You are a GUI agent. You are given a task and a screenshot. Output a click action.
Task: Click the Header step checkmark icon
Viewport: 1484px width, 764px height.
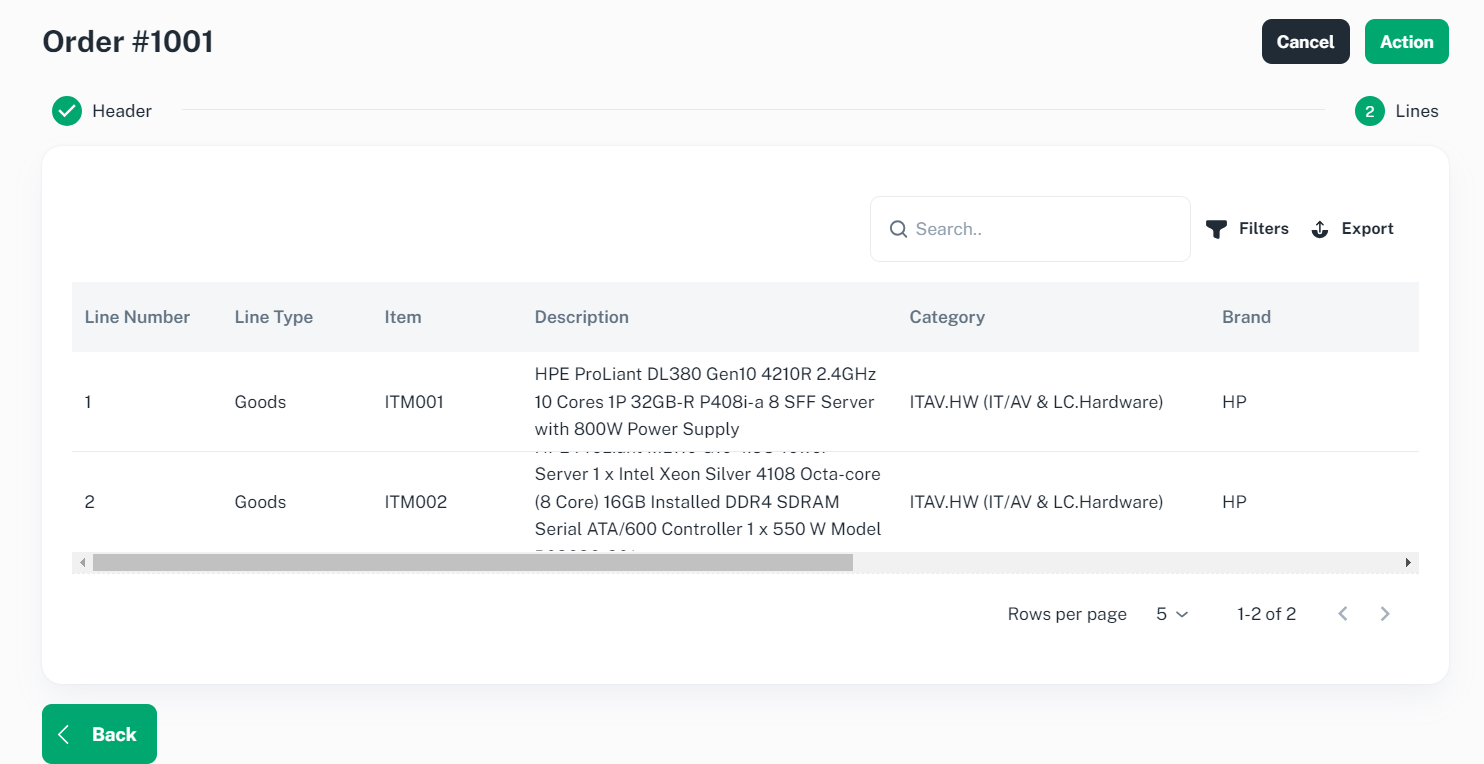pyautogui.click(x=67, y=111)
